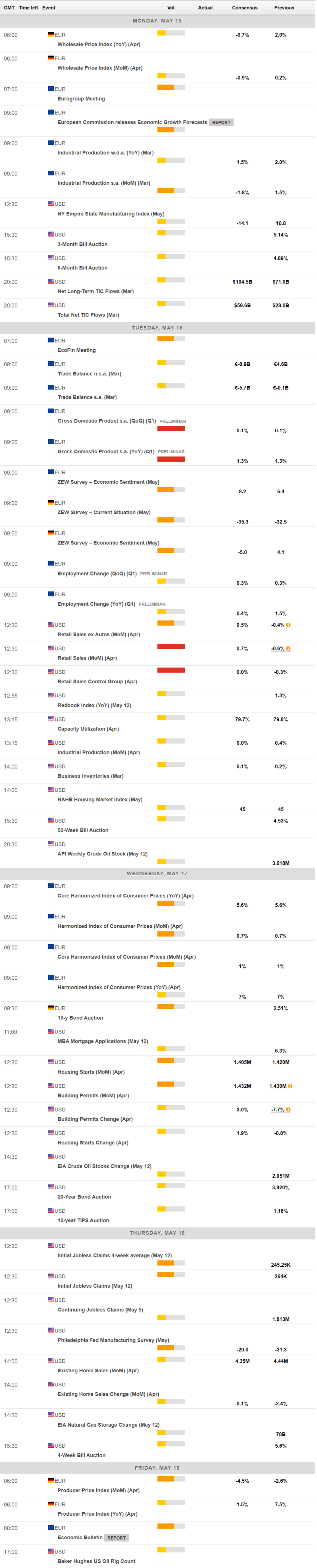Click the German flag for 10-y Bond Auction

pyautogui.click(x=51, y=1008)
